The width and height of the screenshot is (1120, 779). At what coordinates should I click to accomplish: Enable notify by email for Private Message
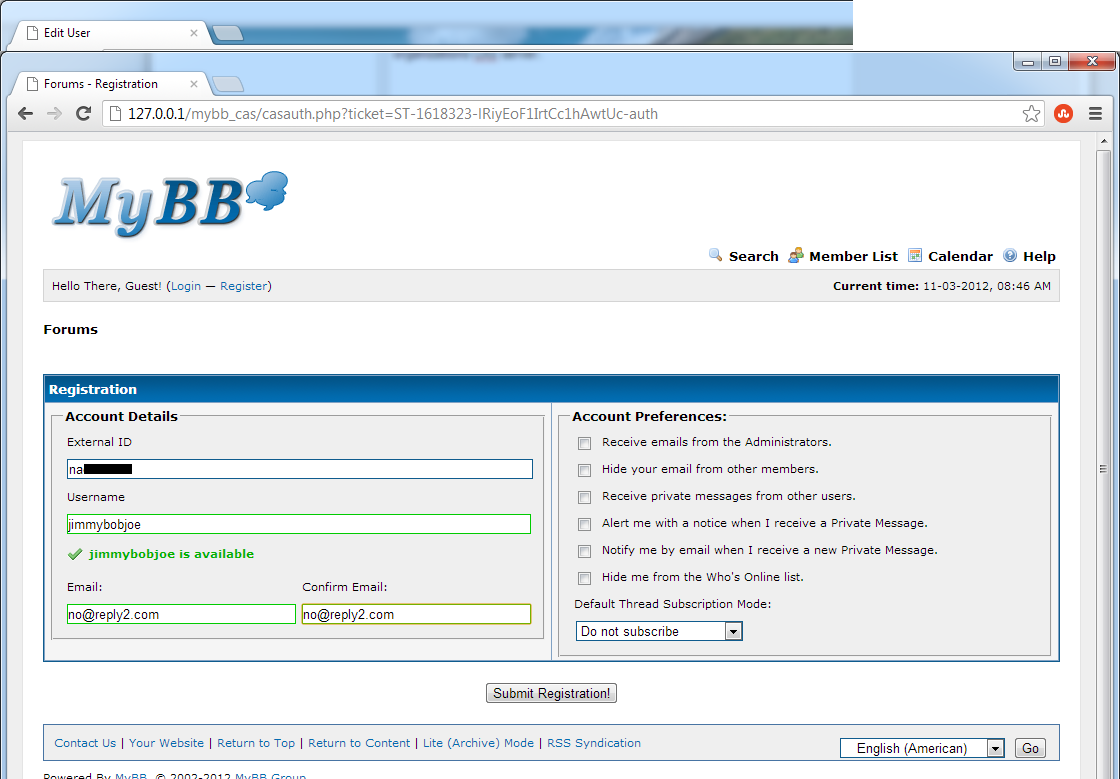point(584,552)
